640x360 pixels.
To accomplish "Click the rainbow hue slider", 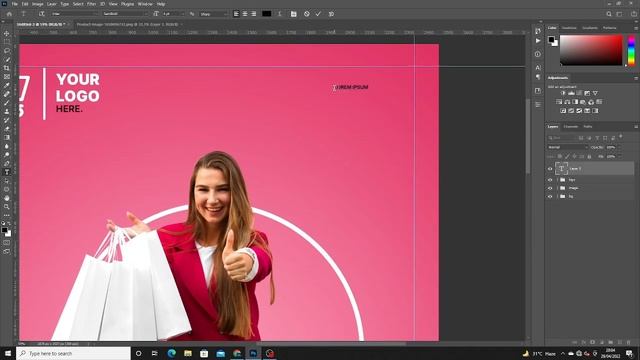I will pos(631,50).
